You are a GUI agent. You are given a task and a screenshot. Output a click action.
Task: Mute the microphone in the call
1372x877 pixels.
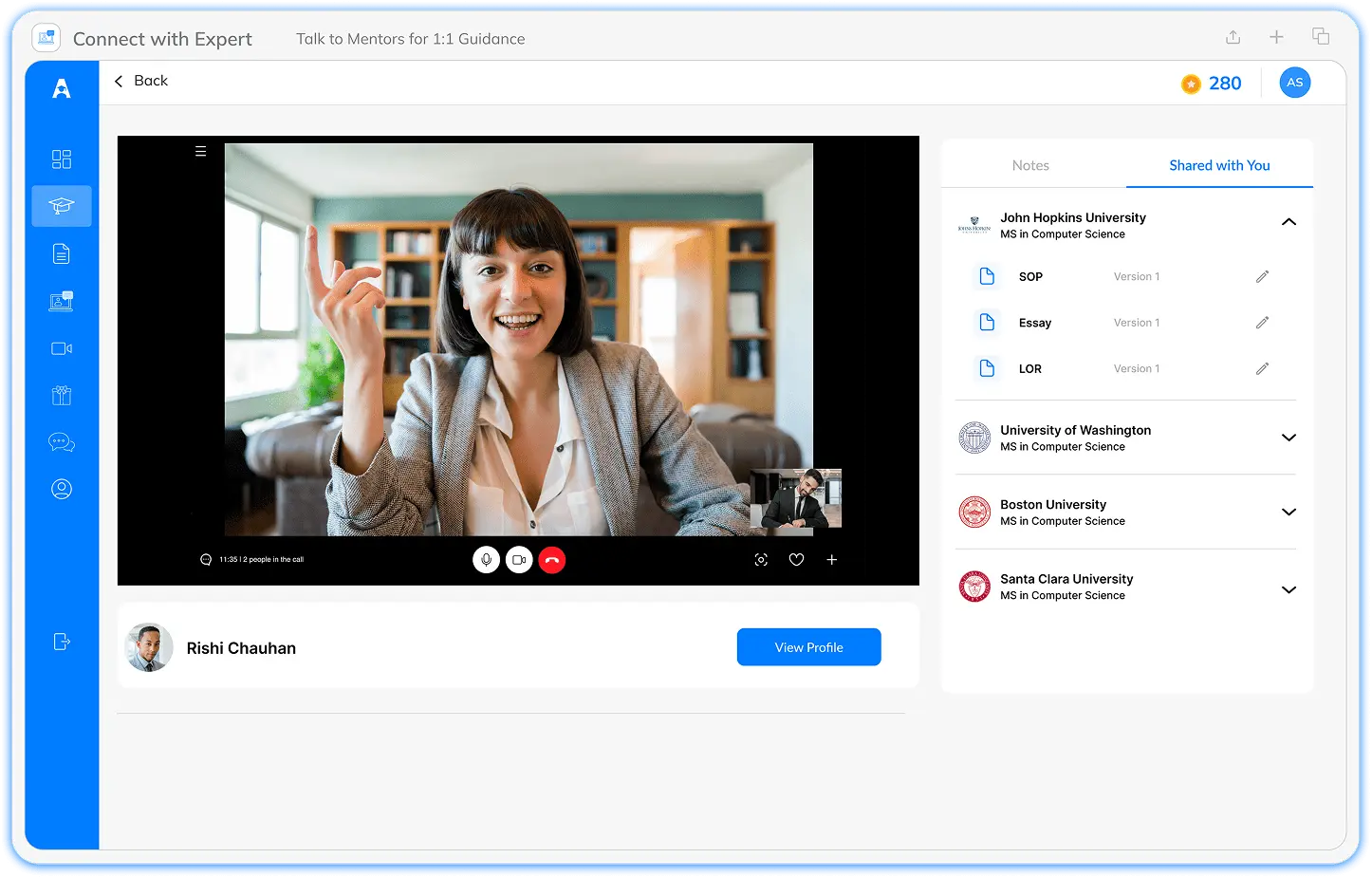tap(487, 559)
